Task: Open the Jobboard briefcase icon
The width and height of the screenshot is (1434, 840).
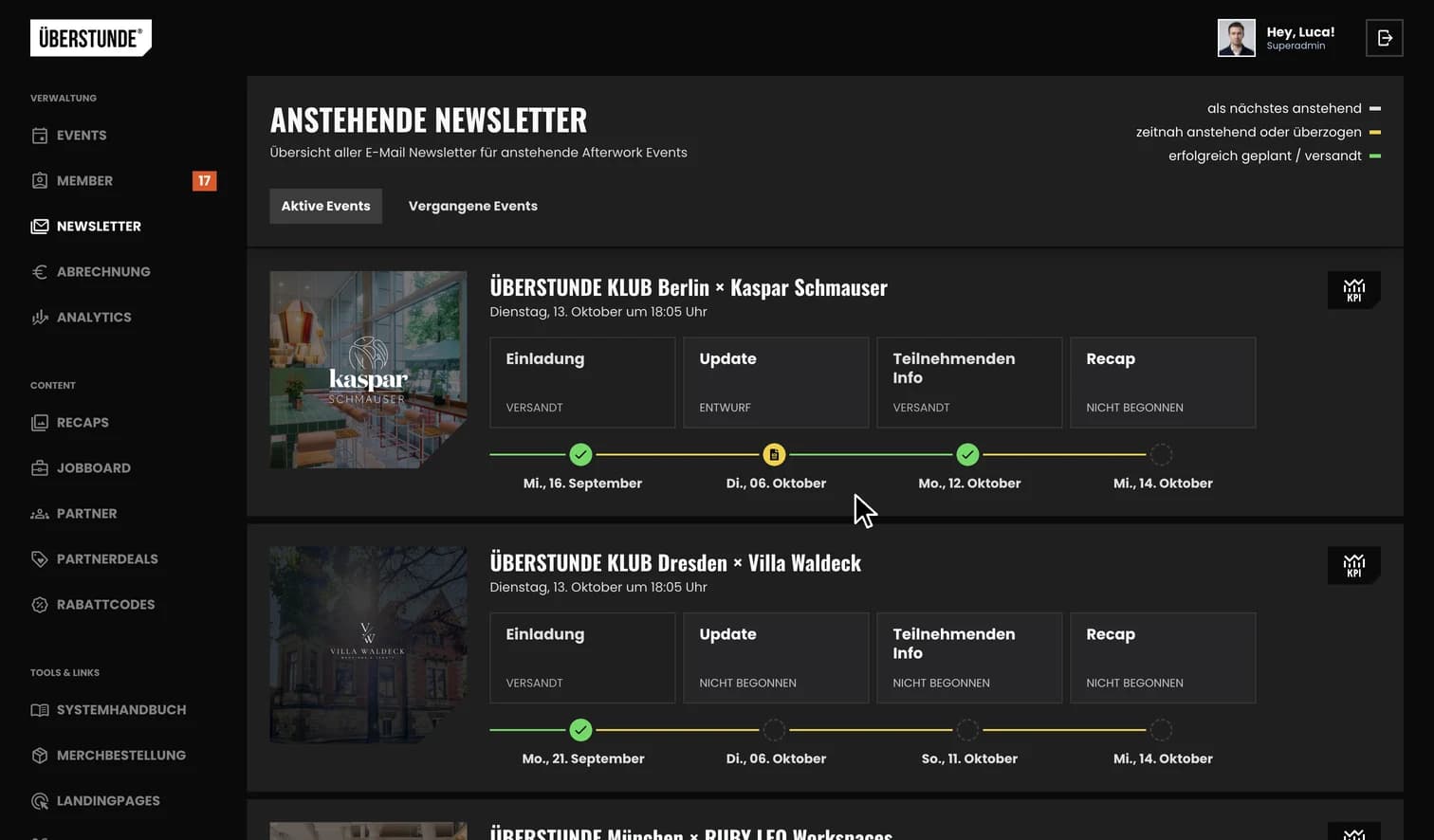Action: tap(40, 468)
